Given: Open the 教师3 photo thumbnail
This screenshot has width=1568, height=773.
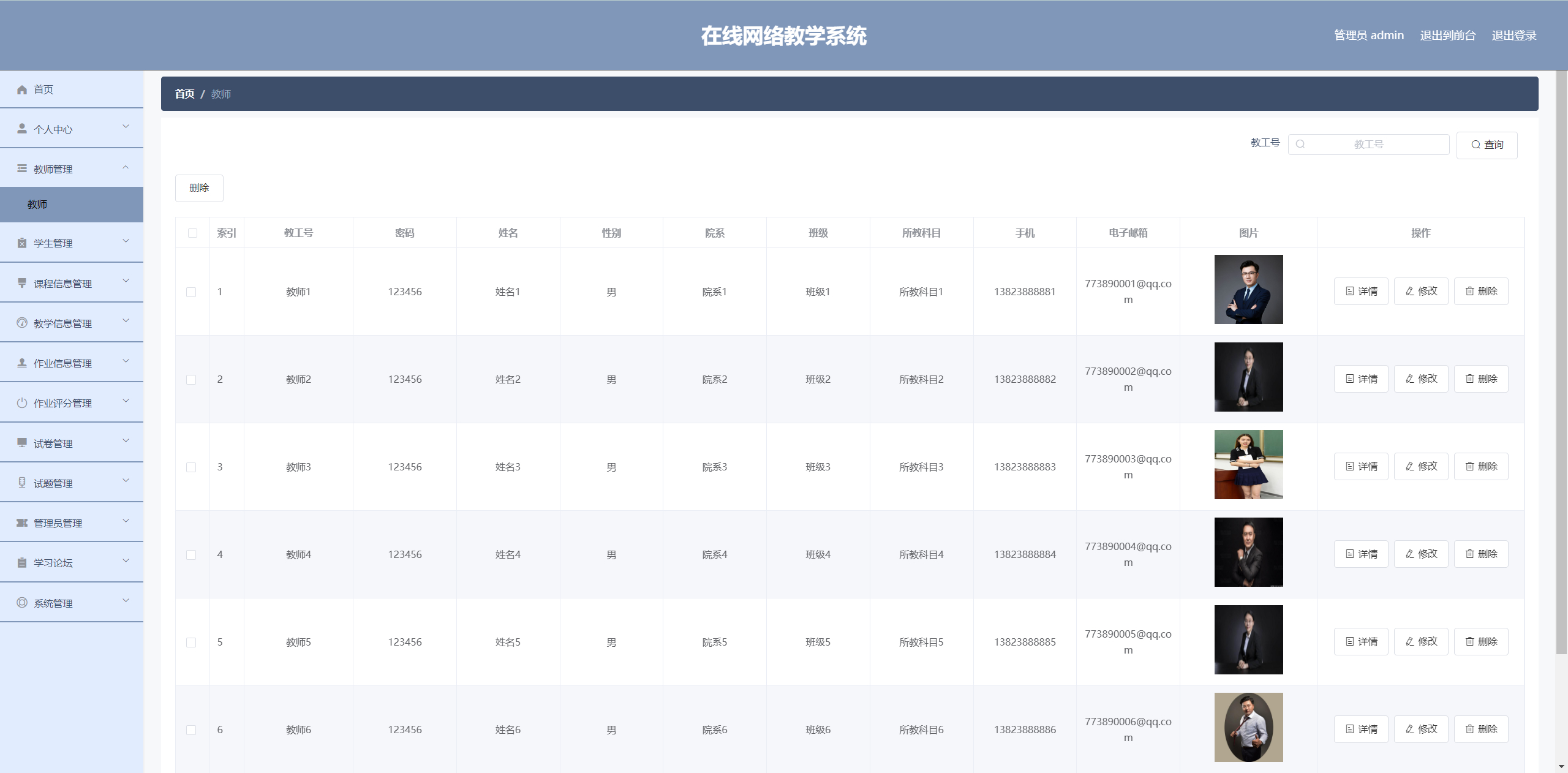Looking at the screenshot, I should click(1248, 464).
